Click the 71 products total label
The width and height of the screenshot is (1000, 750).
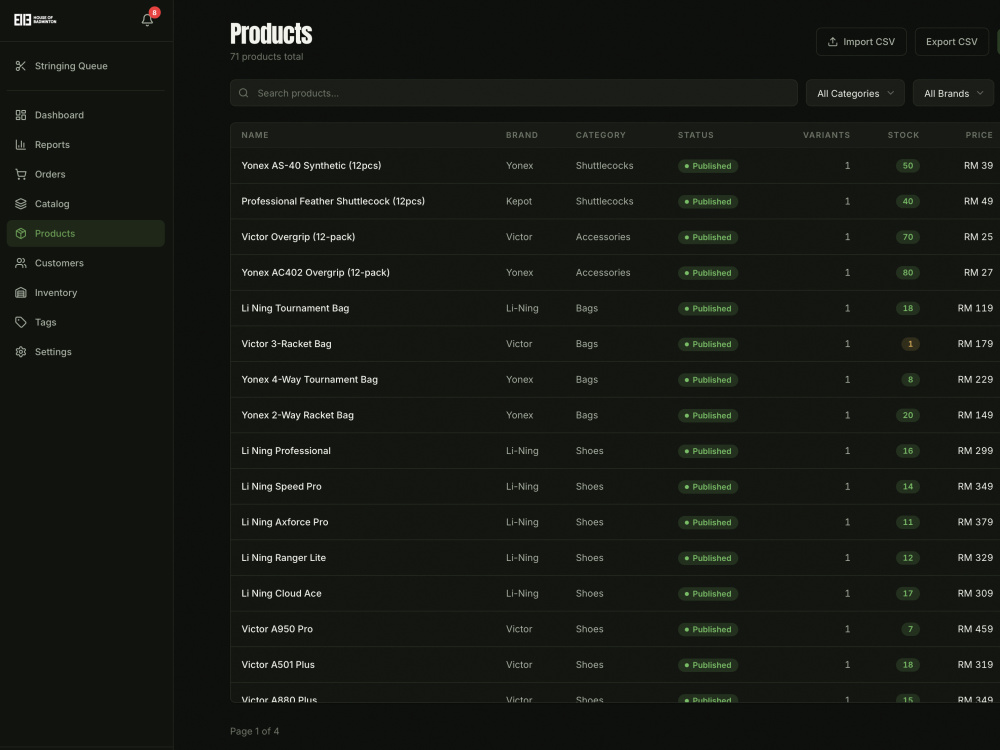pyautogui.click(x=267, y=57)
